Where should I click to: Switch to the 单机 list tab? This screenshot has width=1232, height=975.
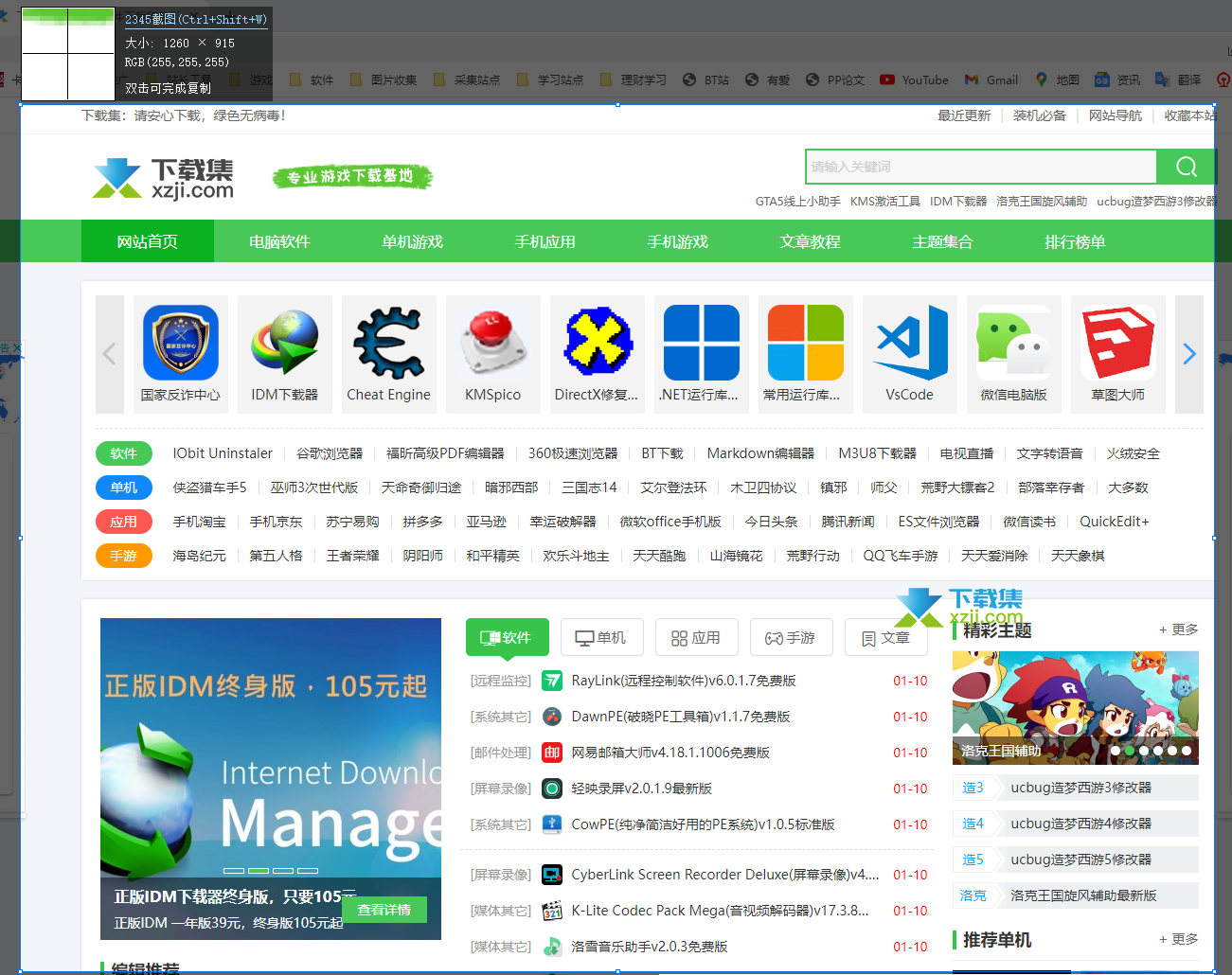coord(602,637)
